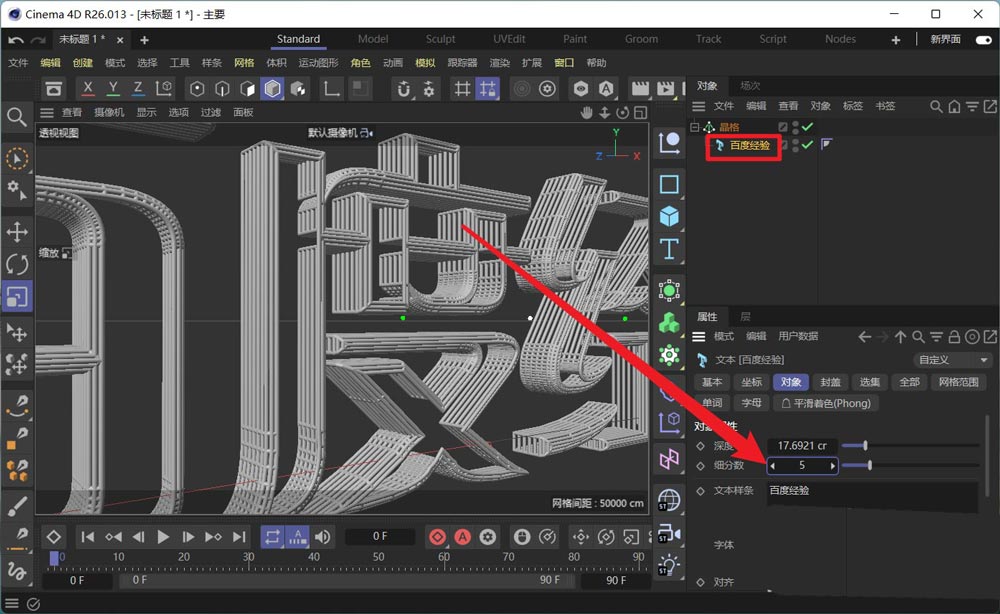This screenshot has height=614, width=1000.
Task: Select the 百度经验 text object
Action: pos(749,145)
